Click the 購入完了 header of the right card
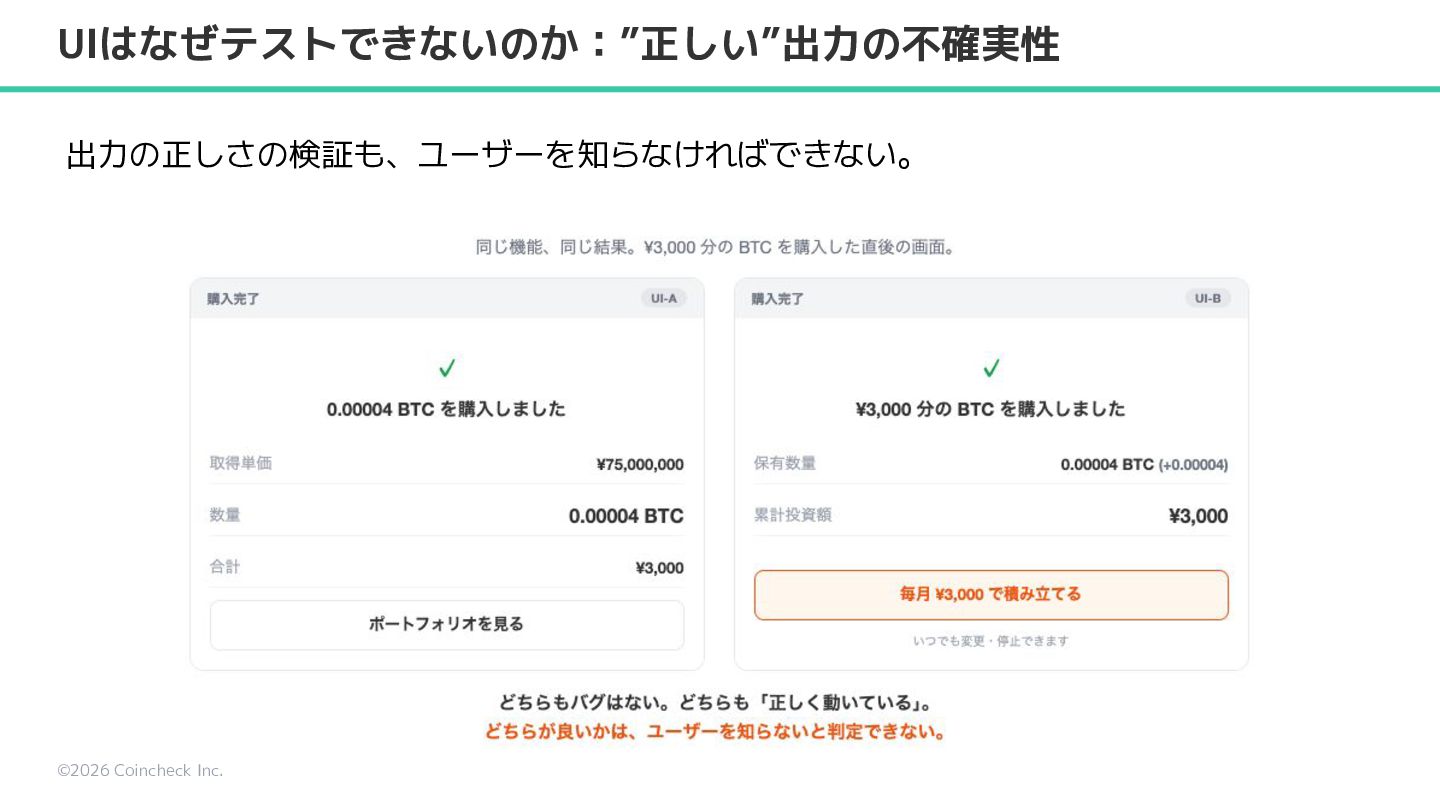 777,299
